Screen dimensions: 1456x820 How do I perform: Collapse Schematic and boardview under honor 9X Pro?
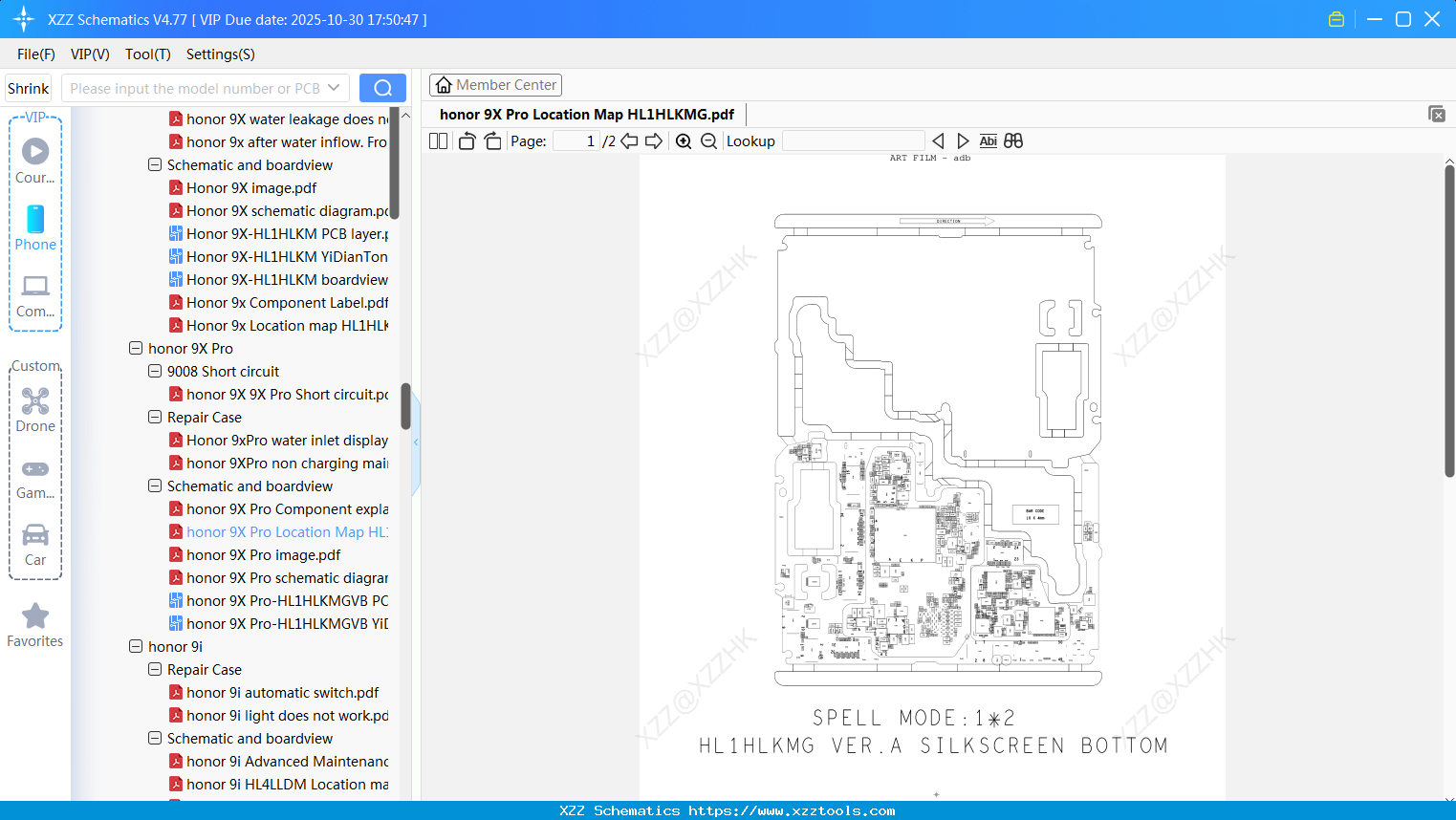155,486
